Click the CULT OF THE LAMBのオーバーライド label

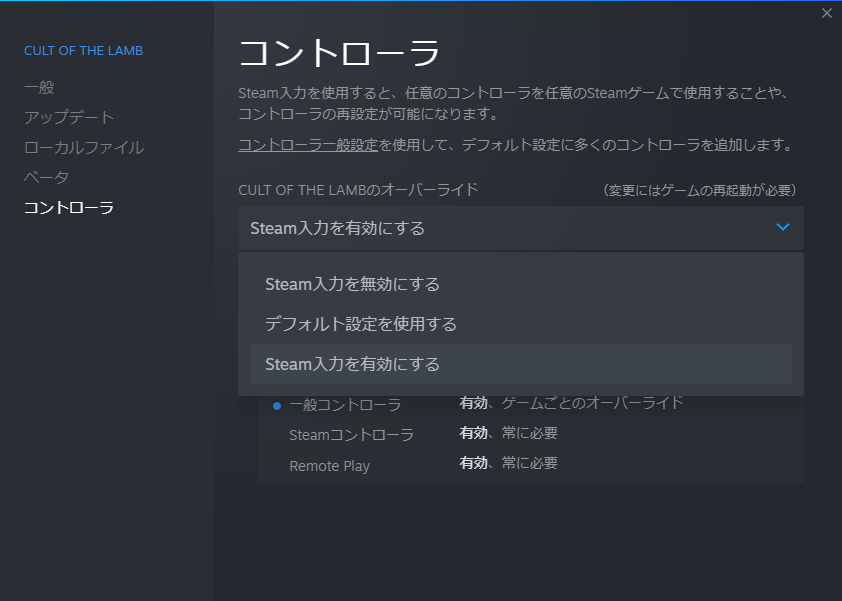[358, 190]
